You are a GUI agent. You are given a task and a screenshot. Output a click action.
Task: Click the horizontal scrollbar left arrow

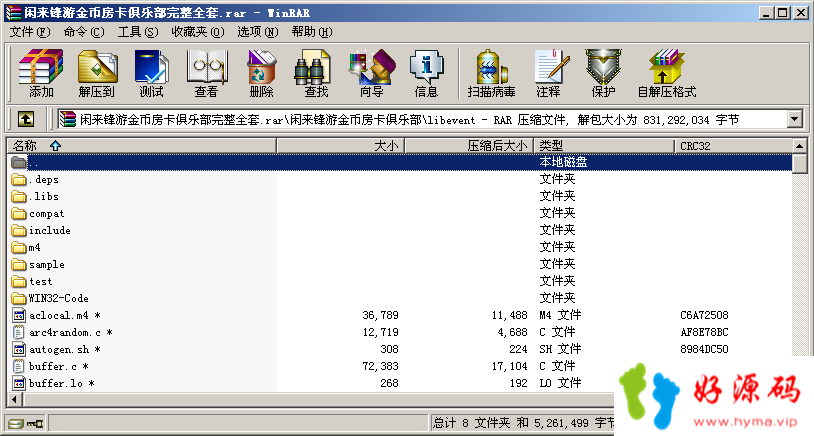(15, 400)
